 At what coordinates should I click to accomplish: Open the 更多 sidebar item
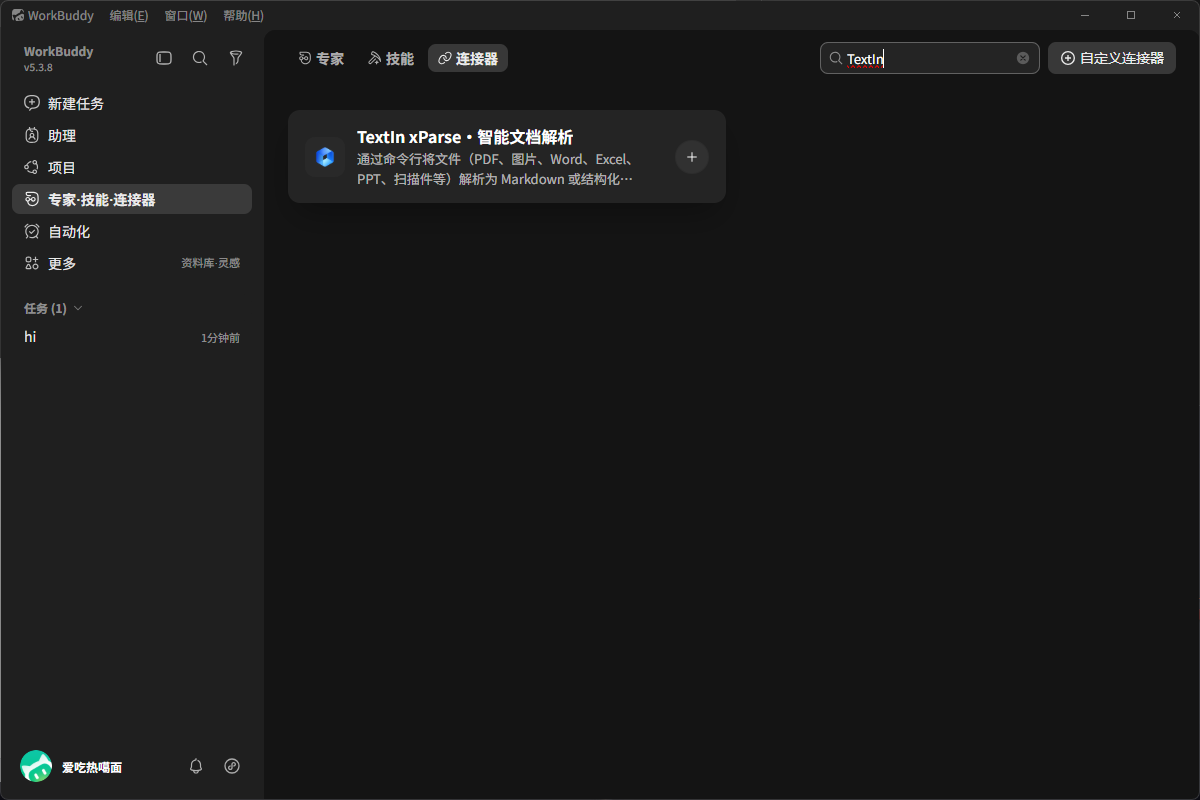pyautogui.click(x=132, y=263)
